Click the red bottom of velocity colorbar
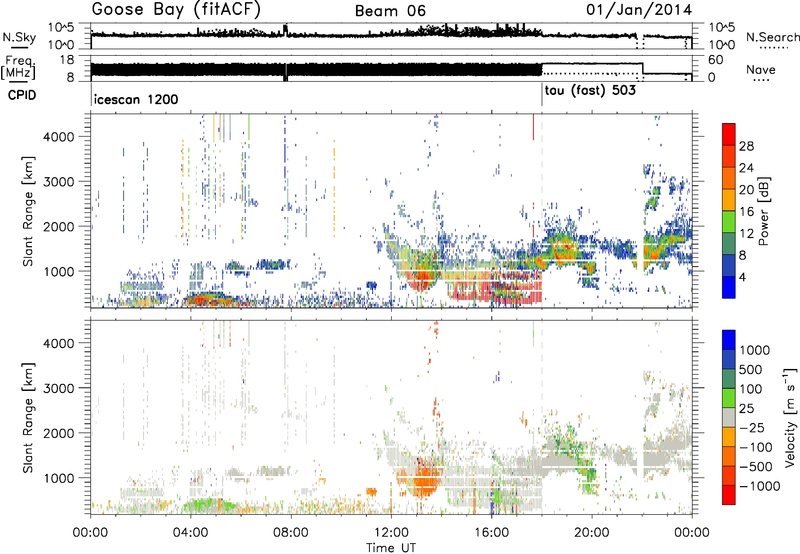The image size is (800, 554). click(x=729, y=495)
